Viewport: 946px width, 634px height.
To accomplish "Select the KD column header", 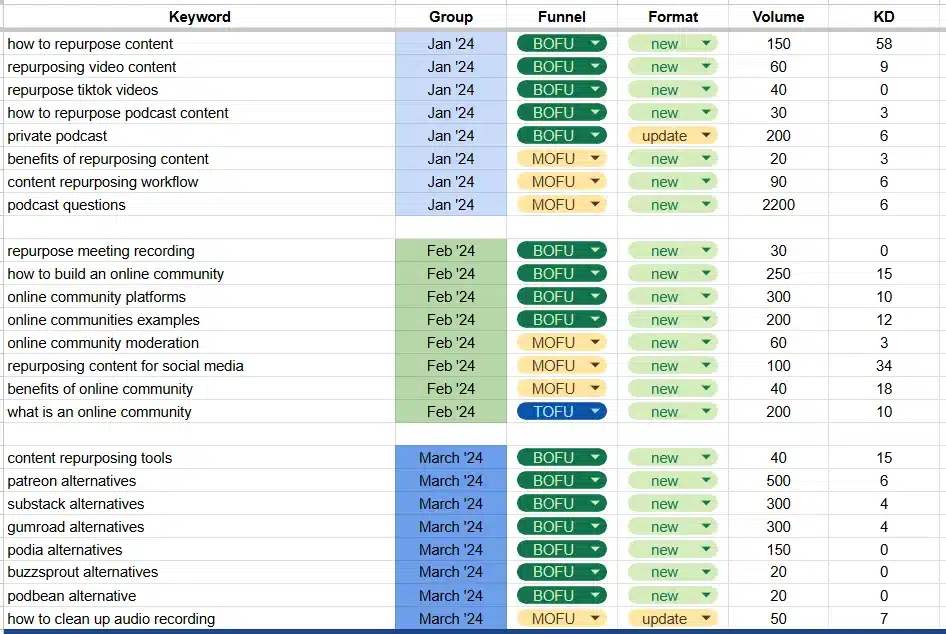I will (x=883, y=16).
